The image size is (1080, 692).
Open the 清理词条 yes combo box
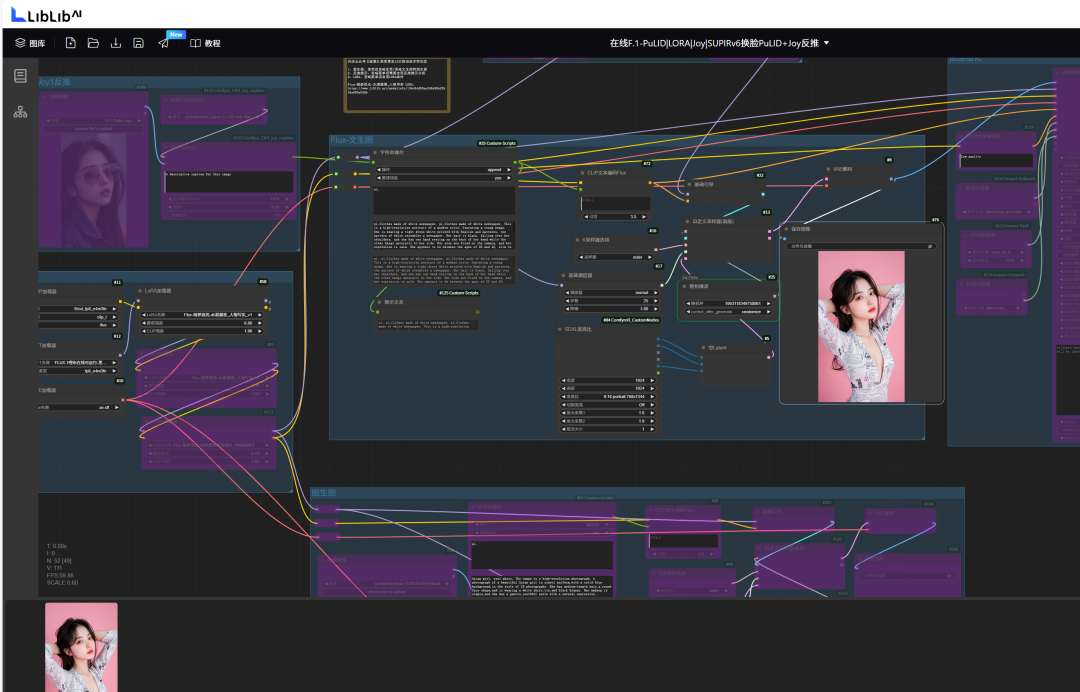(445, 178)
